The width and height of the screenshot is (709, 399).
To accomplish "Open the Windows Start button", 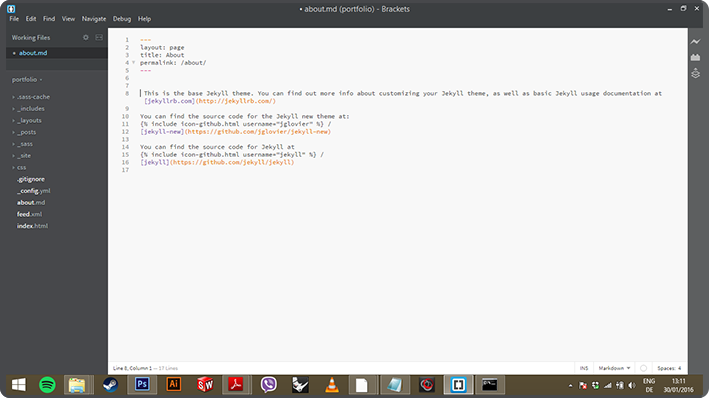I will (19, 385).
